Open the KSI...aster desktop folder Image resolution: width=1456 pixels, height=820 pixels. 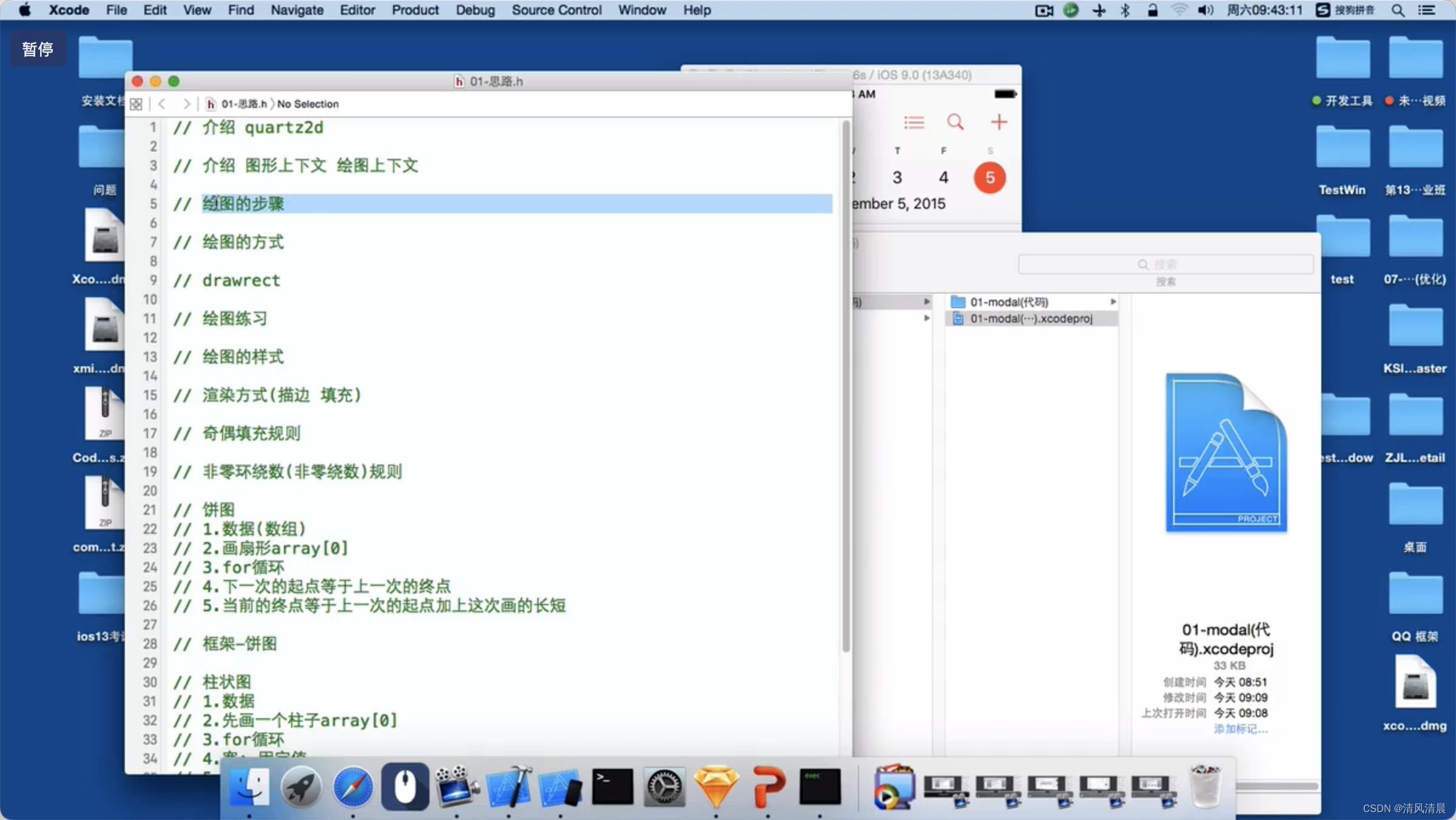(1415, 338)
